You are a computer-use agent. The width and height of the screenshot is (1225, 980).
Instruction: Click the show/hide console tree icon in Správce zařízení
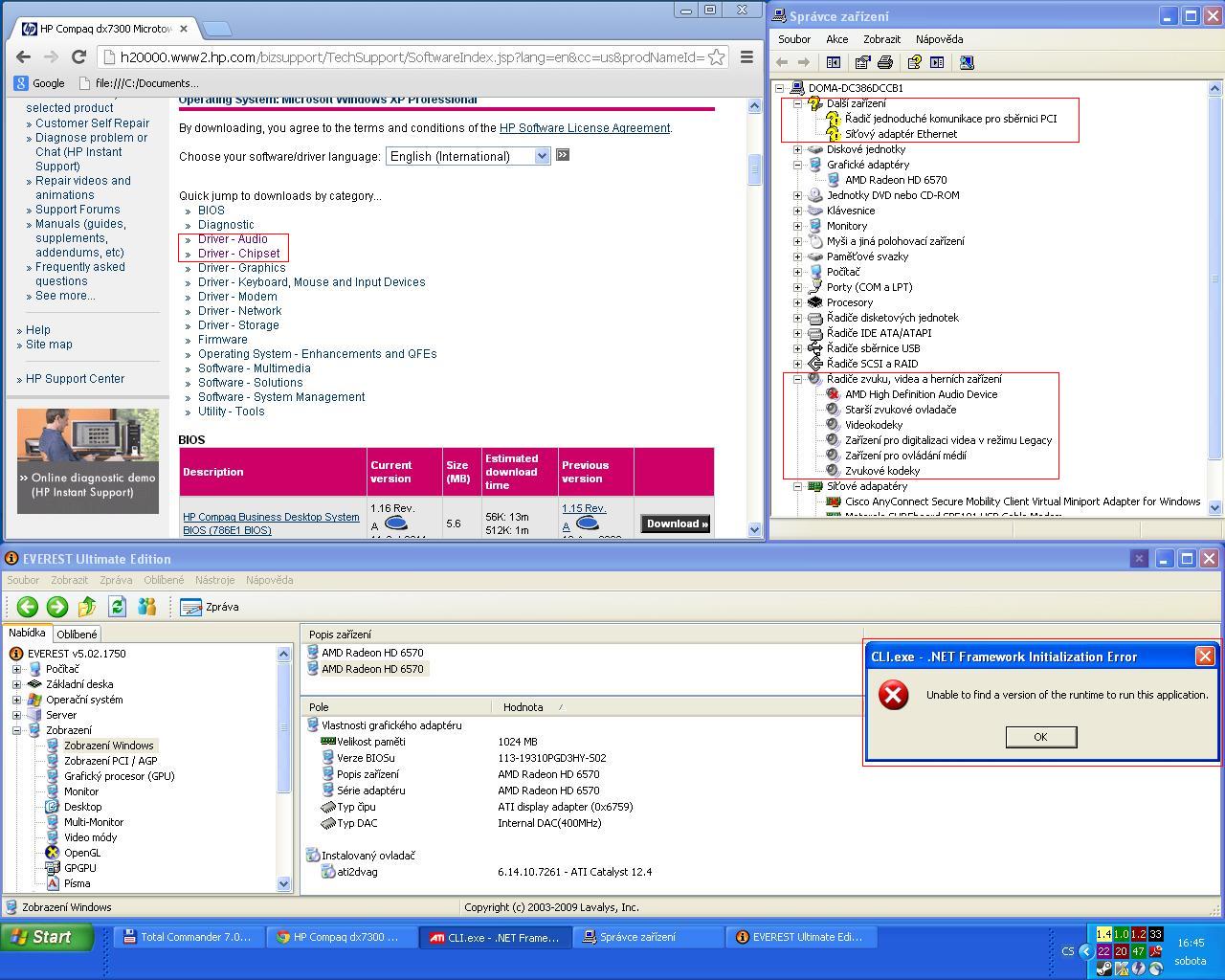click(833, 62)
